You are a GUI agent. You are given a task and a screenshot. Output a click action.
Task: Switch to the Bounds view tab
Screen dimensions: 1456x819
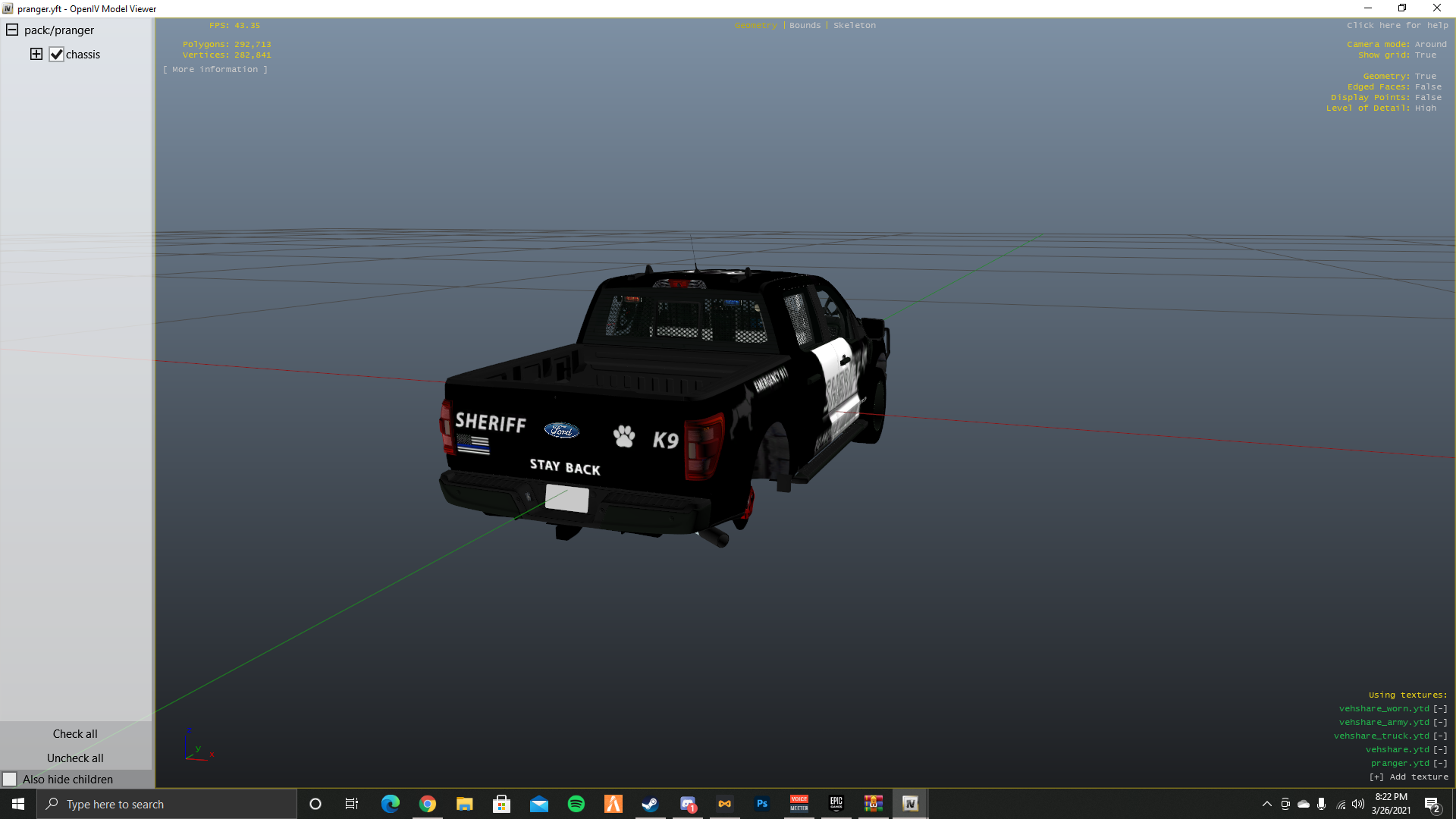[x=805, y=25]
